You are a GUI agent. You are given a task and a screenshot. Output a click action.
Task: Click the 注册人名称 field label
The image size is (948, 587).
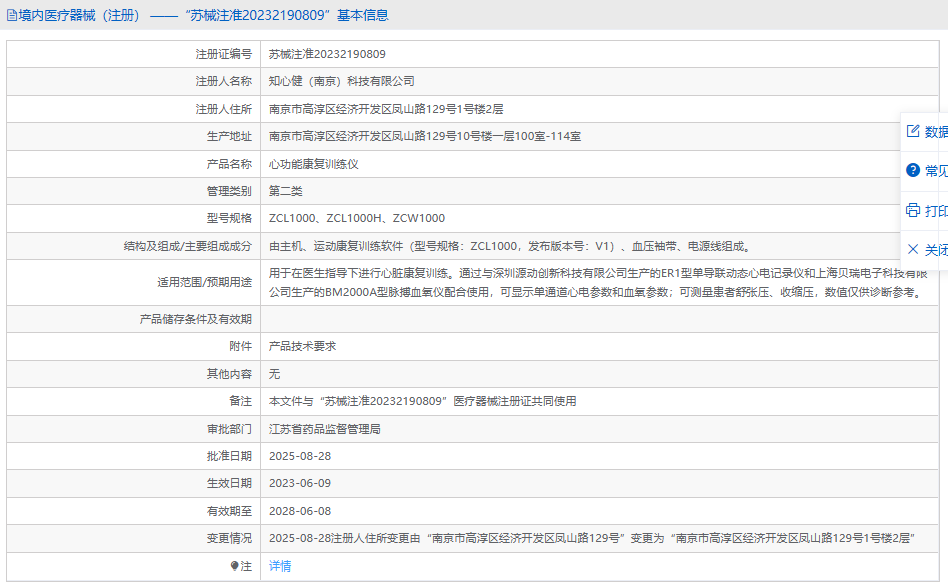coord(224,82)
